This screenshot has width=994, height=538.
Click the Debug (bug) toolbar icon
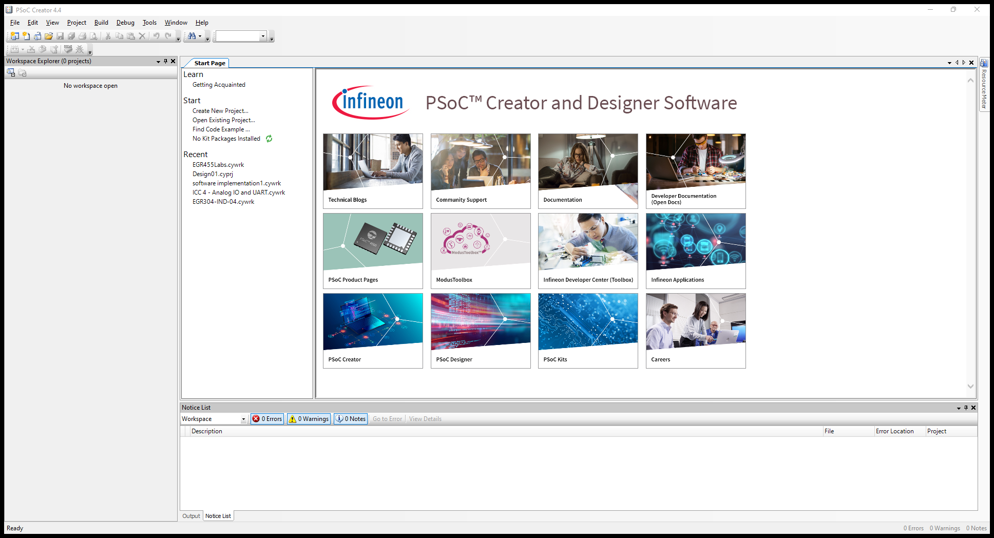click(x=79, y=49)
